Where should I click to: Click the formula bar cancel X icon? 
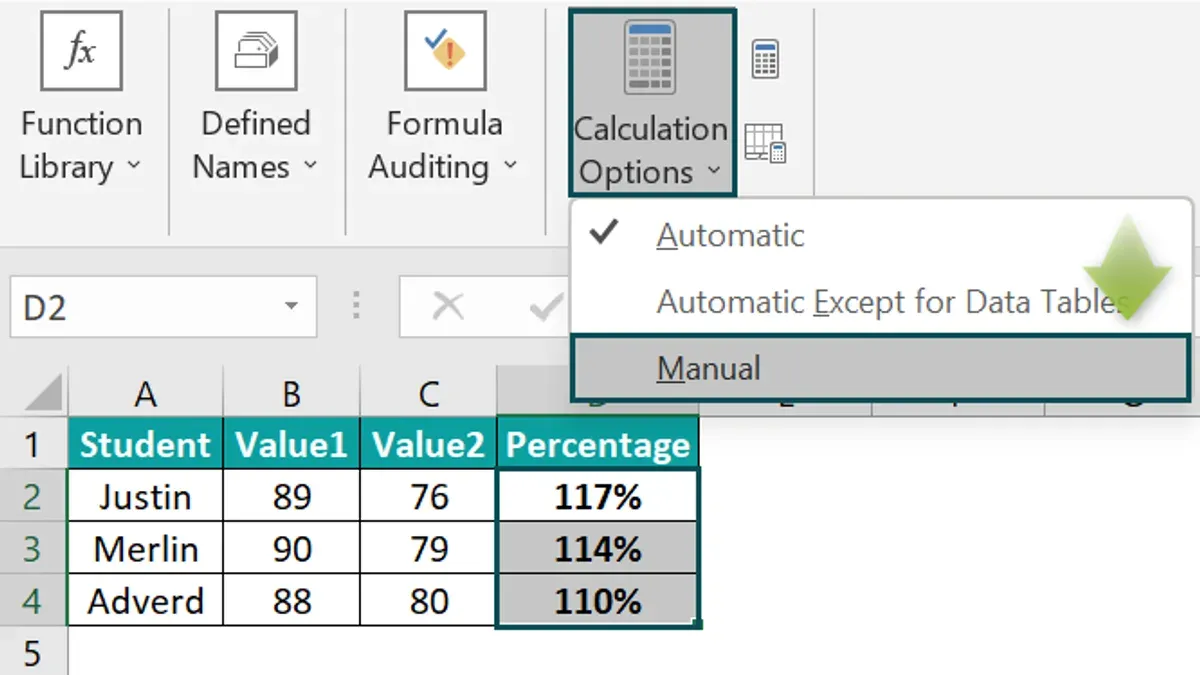coord(447,307)
